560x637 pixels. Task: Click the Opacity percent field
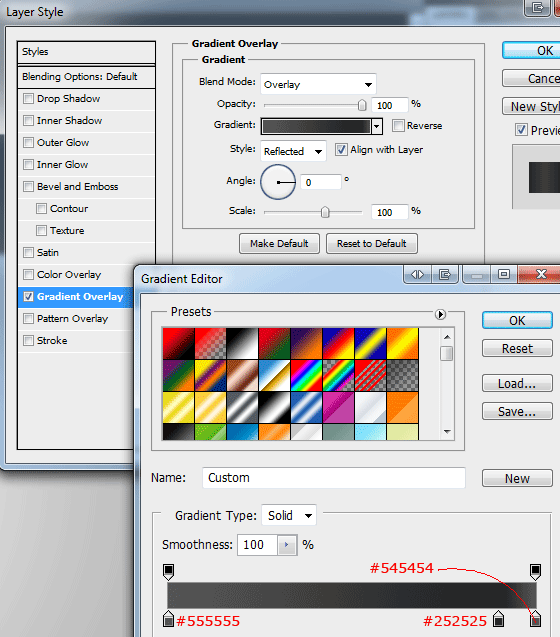tap(389, 105)
